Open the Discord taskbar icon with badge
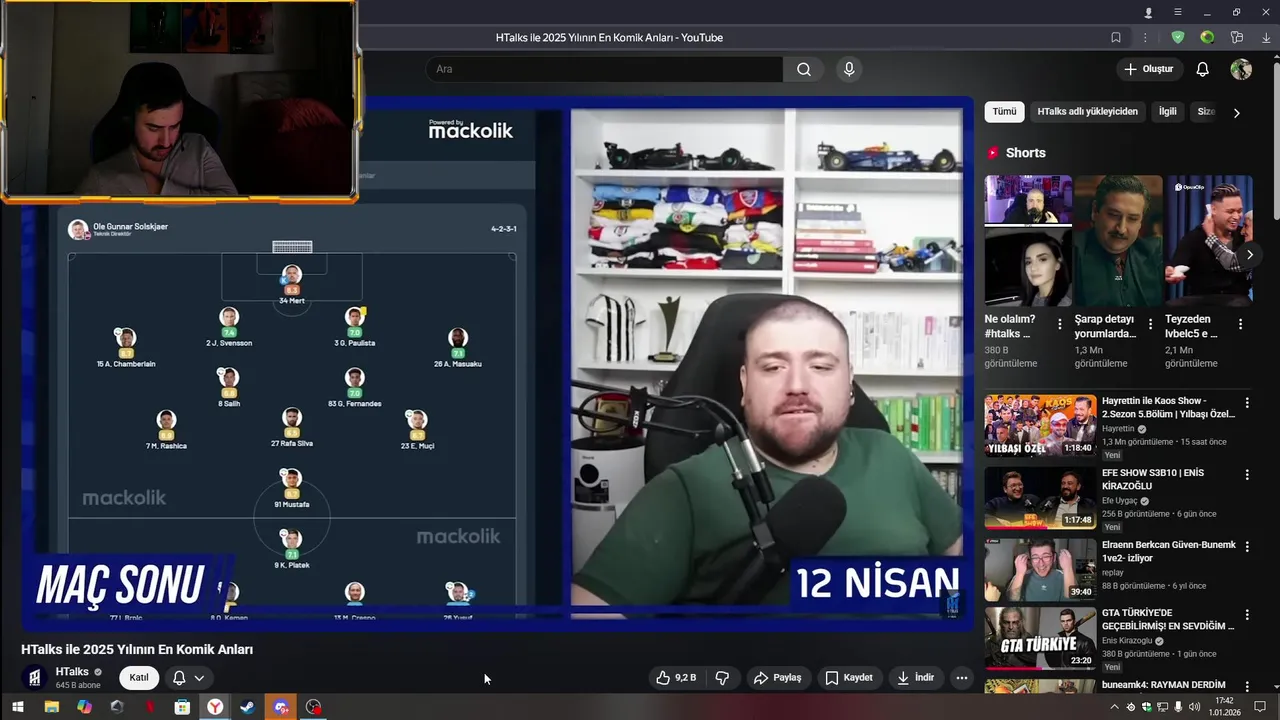 point(281,707)
